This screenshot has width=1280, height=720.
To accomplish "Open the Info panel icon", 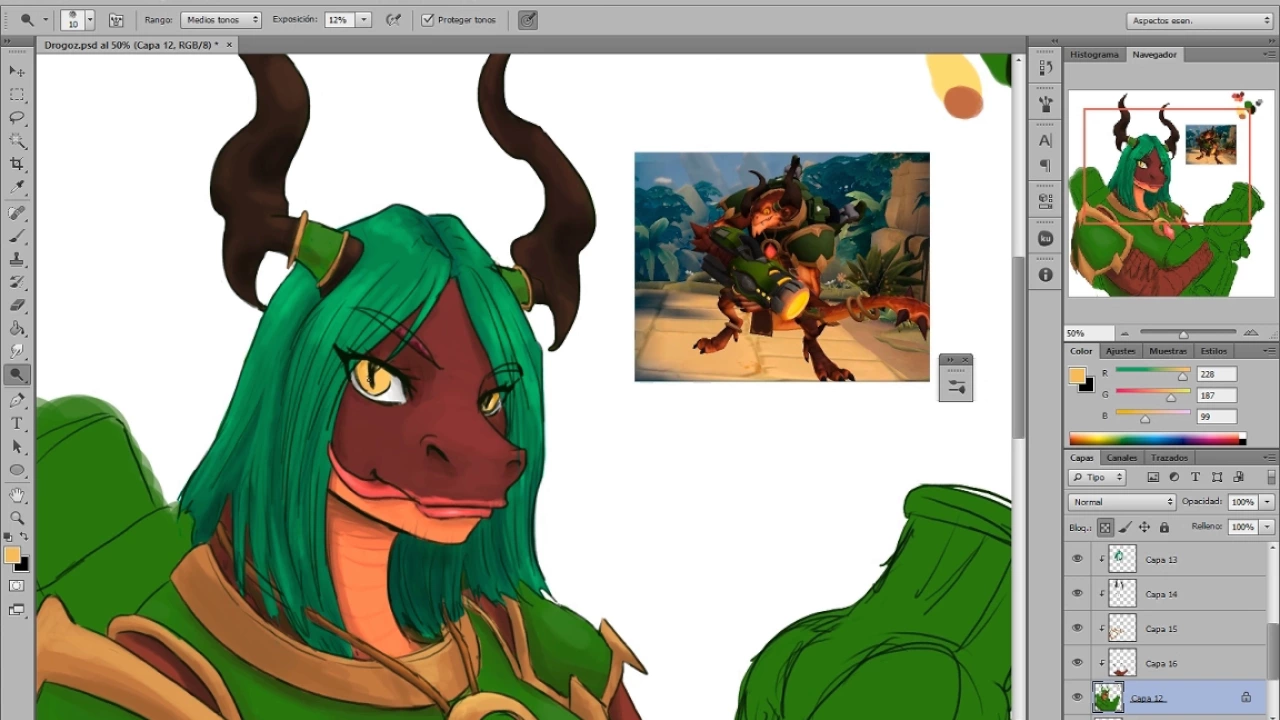I will [1045, 274].
